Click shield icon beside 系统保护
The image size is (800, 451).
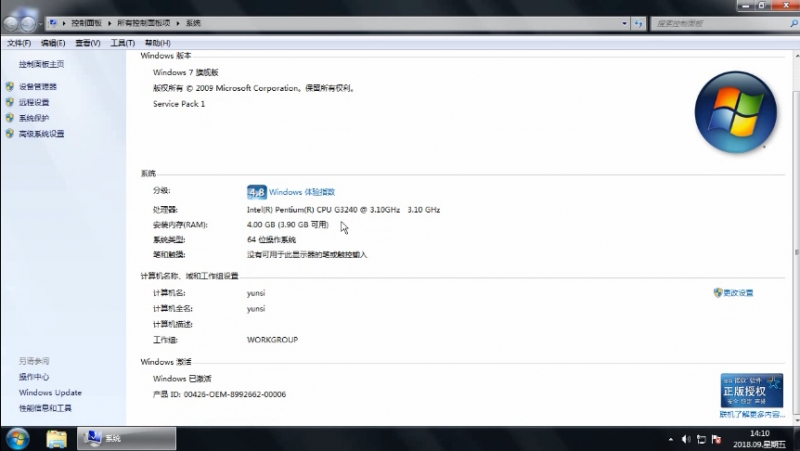10,118
